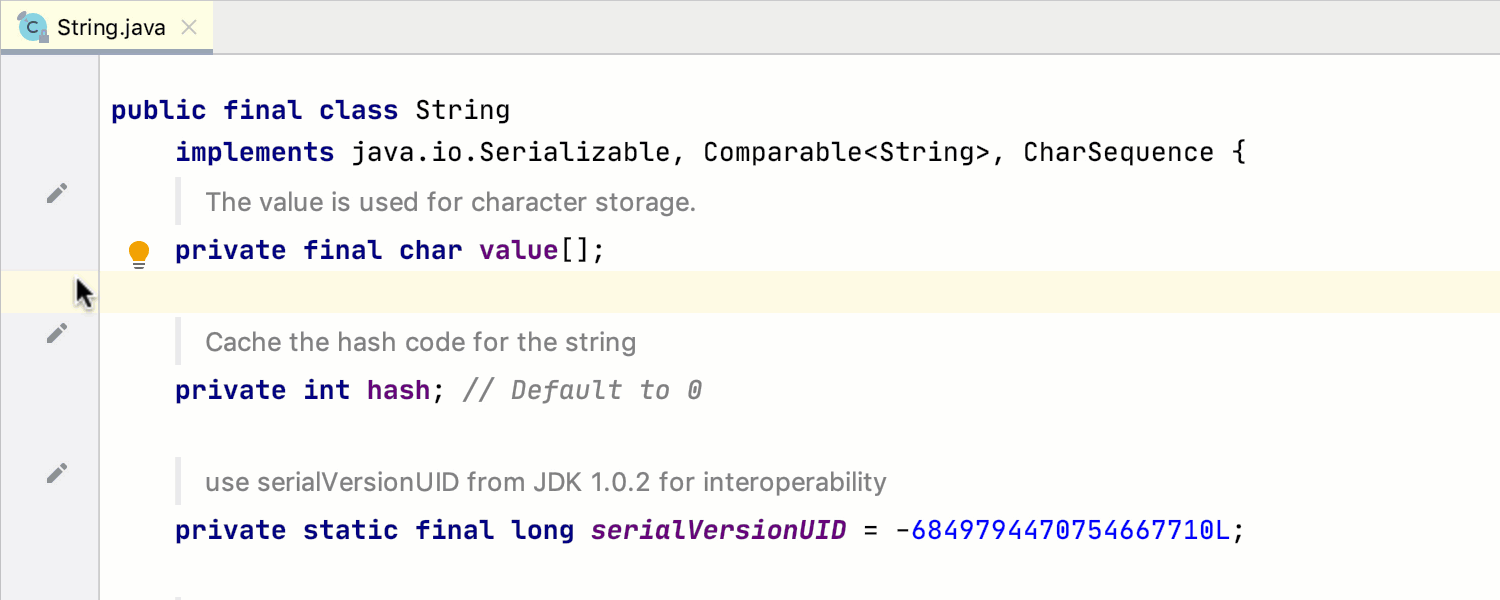Viewport: 1500px width, 600px height.
Task: Click the 'Cache the hash code' doc comment
Action: coord(420,342)
